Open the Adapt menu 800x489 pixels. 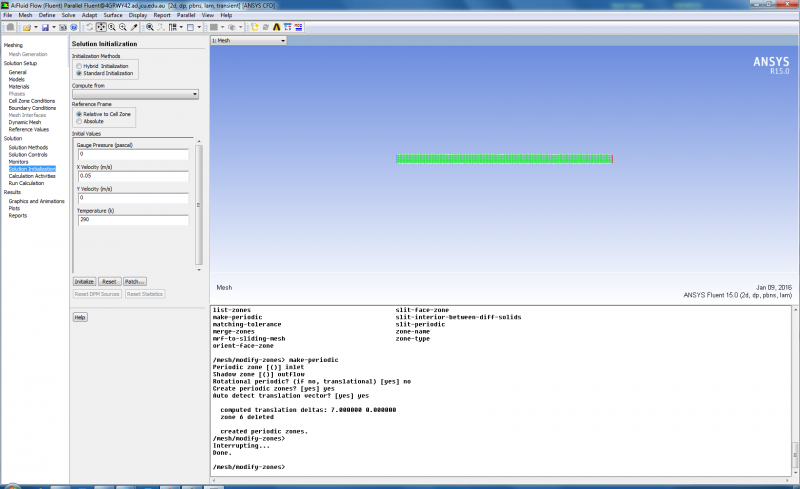(89, 15)
